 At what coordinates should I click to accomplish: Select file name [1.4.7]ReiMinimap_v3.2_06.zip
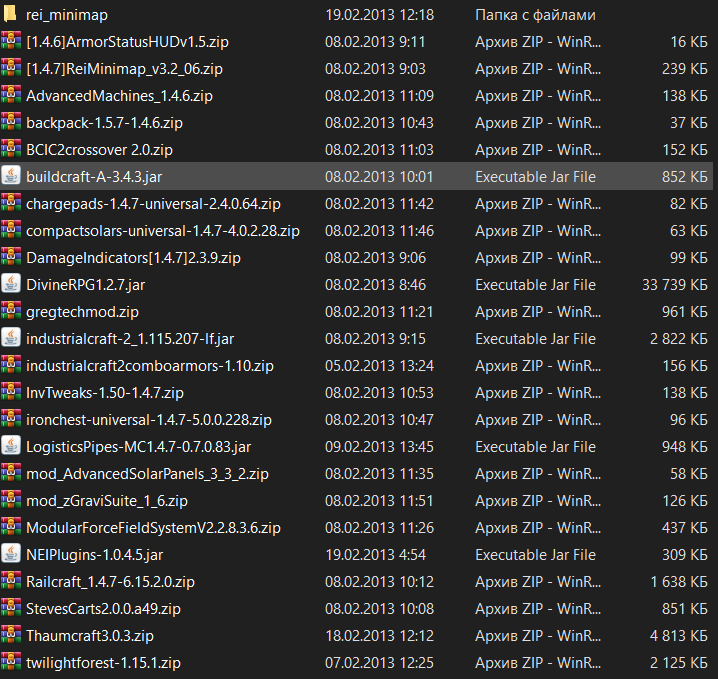point(125,69)
